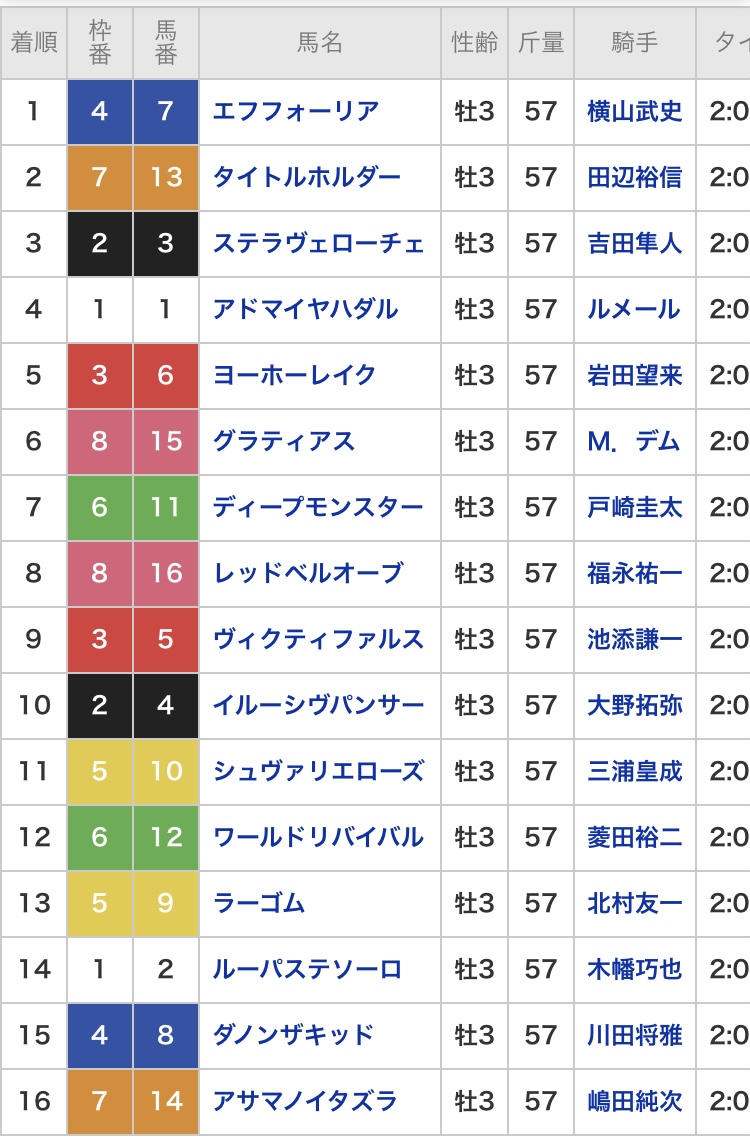
Task: Open horse page for アサマノイタズラ
Action: pos(305,1101)
